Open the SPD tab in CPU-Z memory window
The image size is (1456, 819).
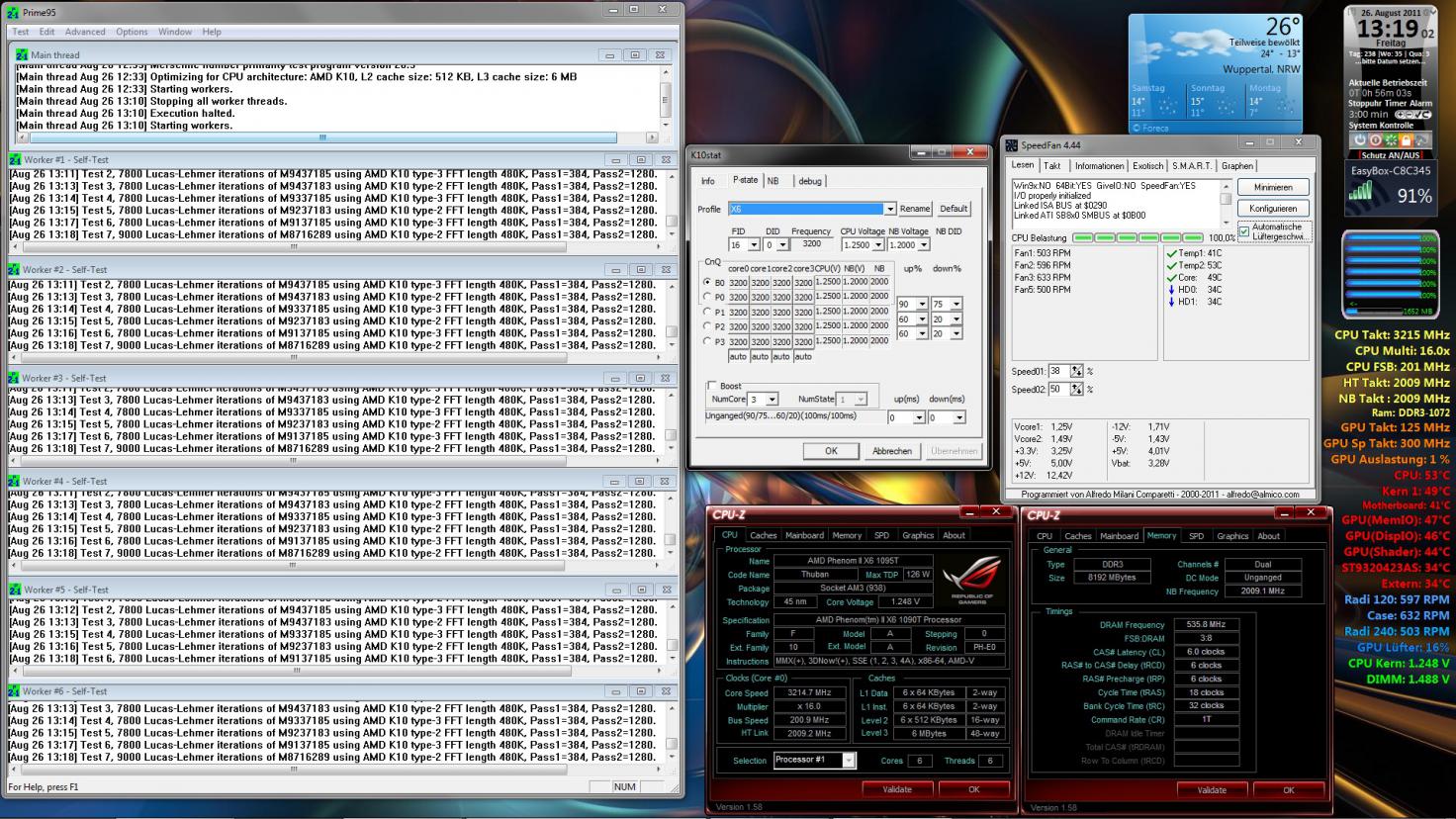tap(1196, 536)
